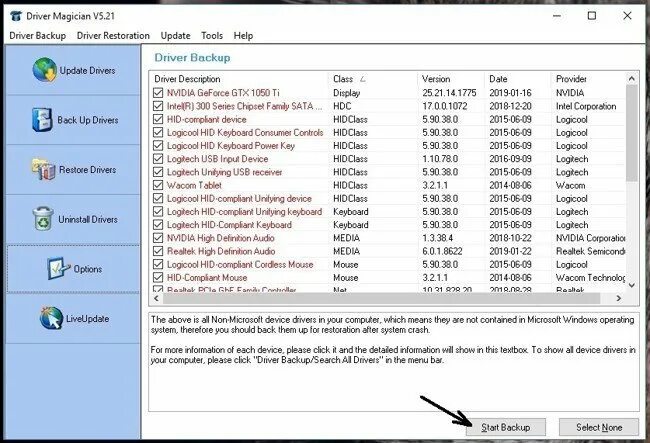Screen dimensions: 650x443
Task: Click the Options checklist icon
Action: pyautogui.click(x=58, y=269)
